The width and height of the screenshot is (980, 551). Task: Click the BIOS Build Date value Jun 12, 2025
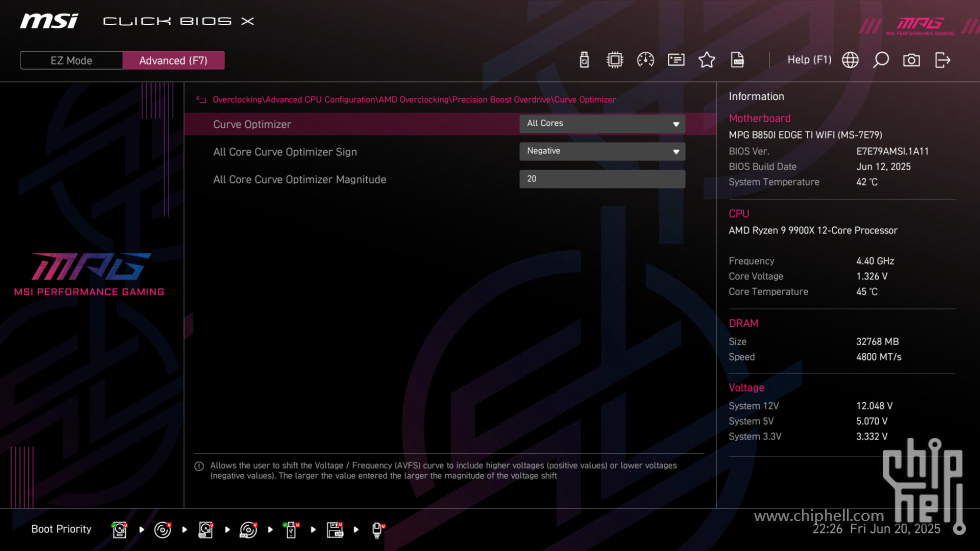tap(883, 167)
